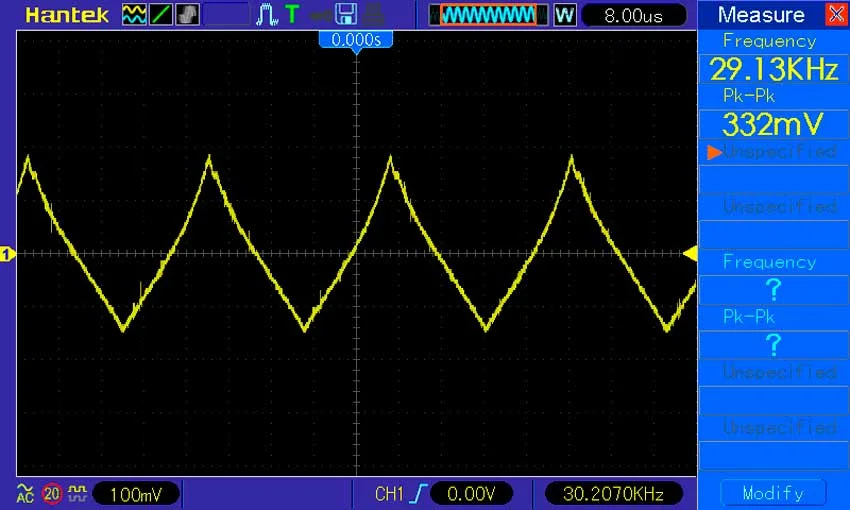This screenshot has height=510, width=850.
Task: Click the red circled 20 bandwidth limit icon
Action: 52,493
